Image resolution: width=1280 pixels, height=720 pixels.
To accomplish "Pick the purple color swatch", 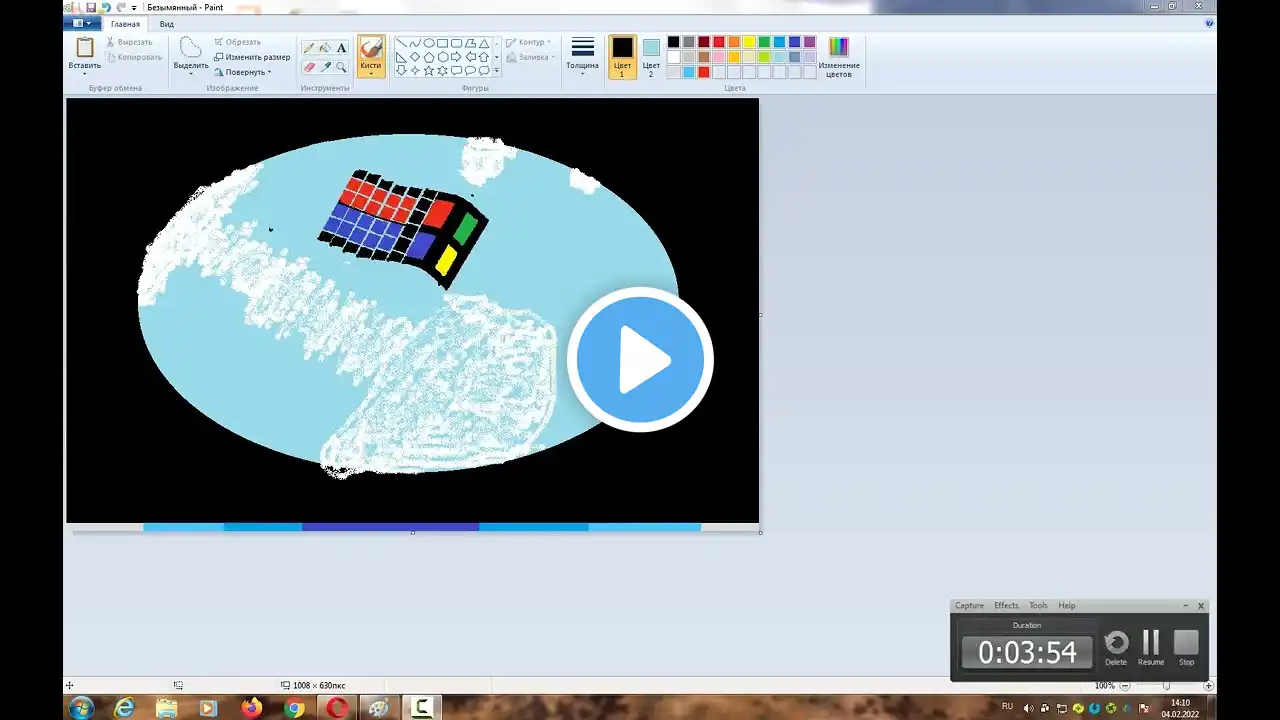I will (x=809, y=42).
